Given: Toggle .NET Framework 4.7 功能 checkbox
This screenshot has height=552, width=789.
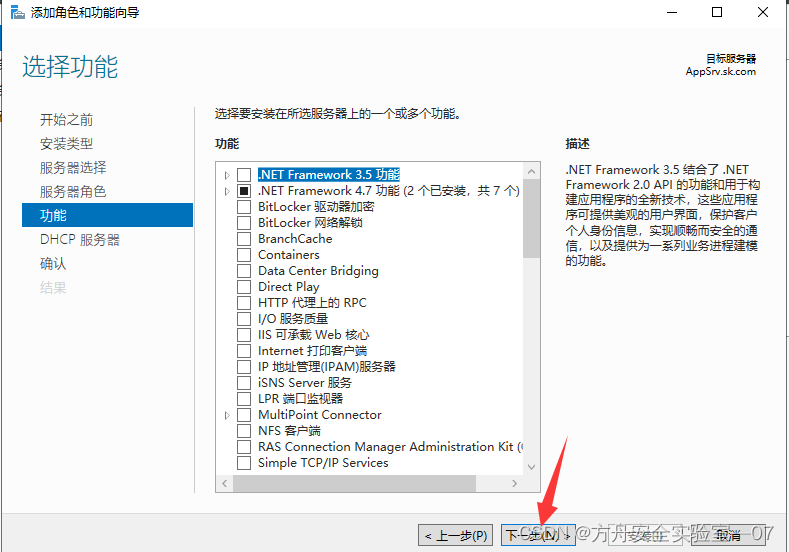Looking at the screenshot, I should point(244,191).
